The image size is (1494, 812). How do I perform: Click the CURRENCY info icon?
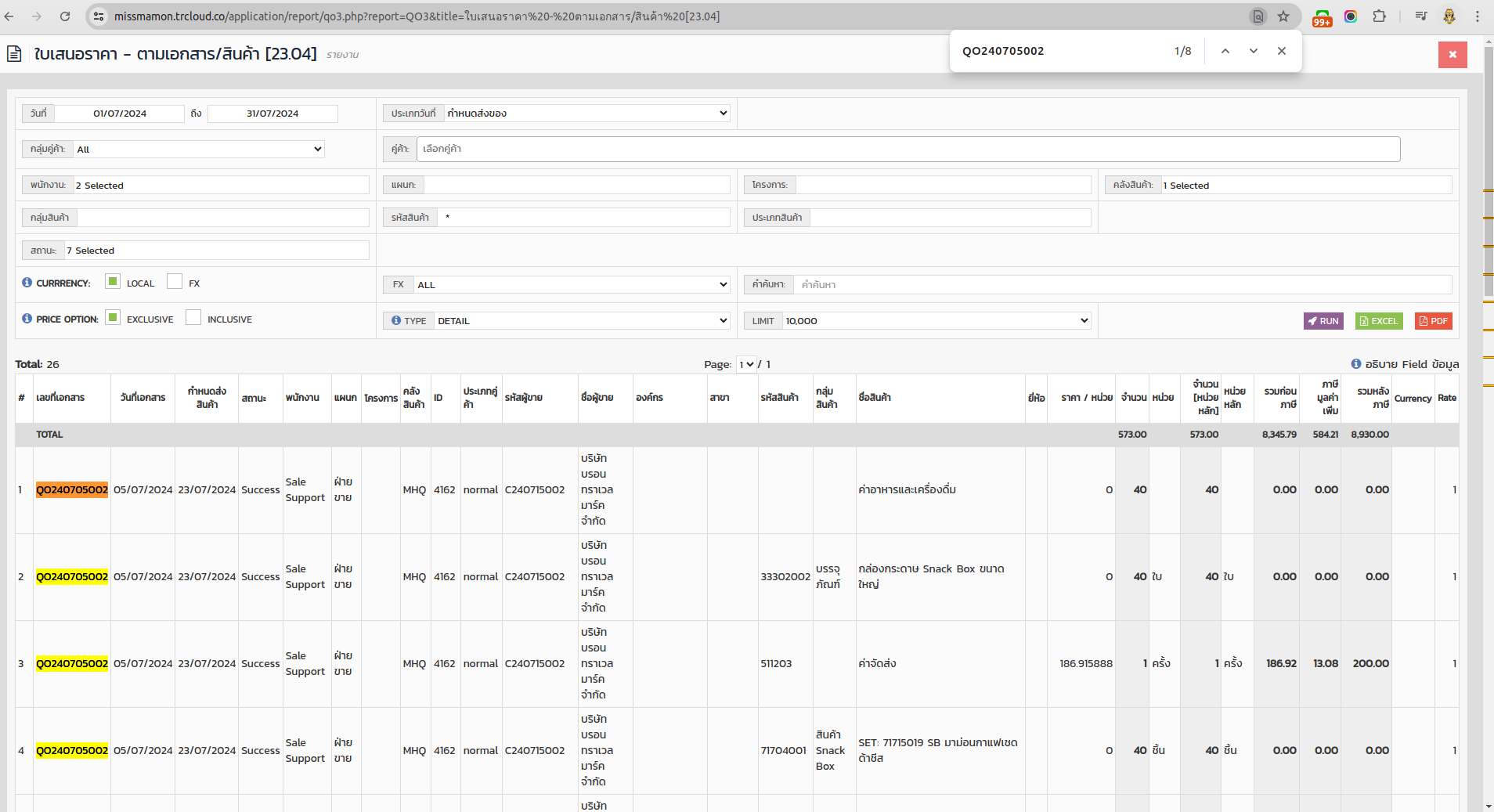[27, 282]
